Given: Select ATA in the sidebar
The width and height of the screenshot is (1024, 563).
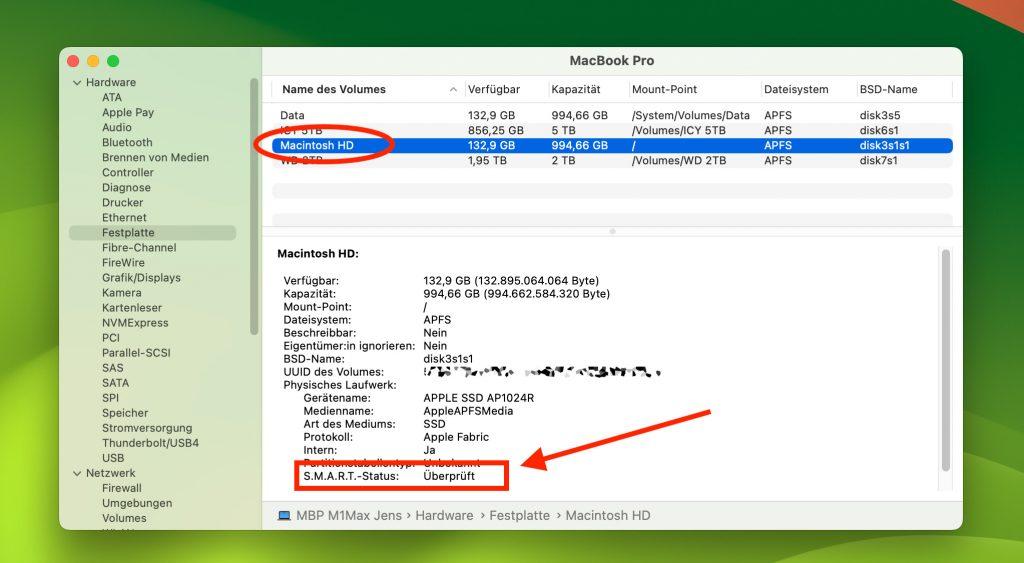Looking at the screenshot, I should [x=112, y=97].
